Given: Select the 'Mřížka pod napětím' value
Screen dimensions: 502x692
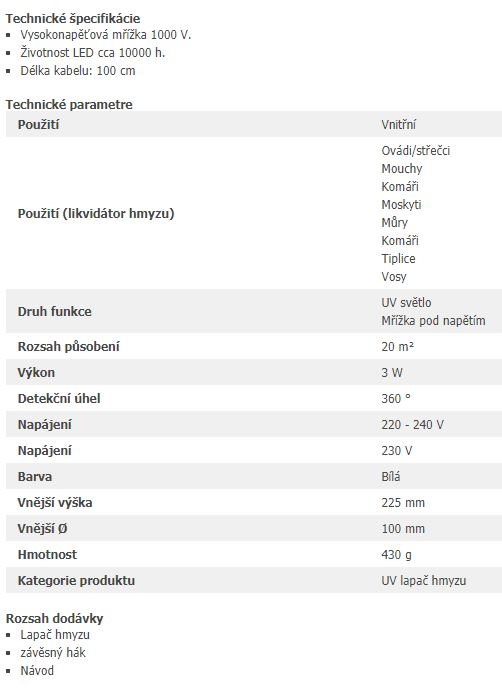Looking at the screenshot, I should [x=433, y=321].
